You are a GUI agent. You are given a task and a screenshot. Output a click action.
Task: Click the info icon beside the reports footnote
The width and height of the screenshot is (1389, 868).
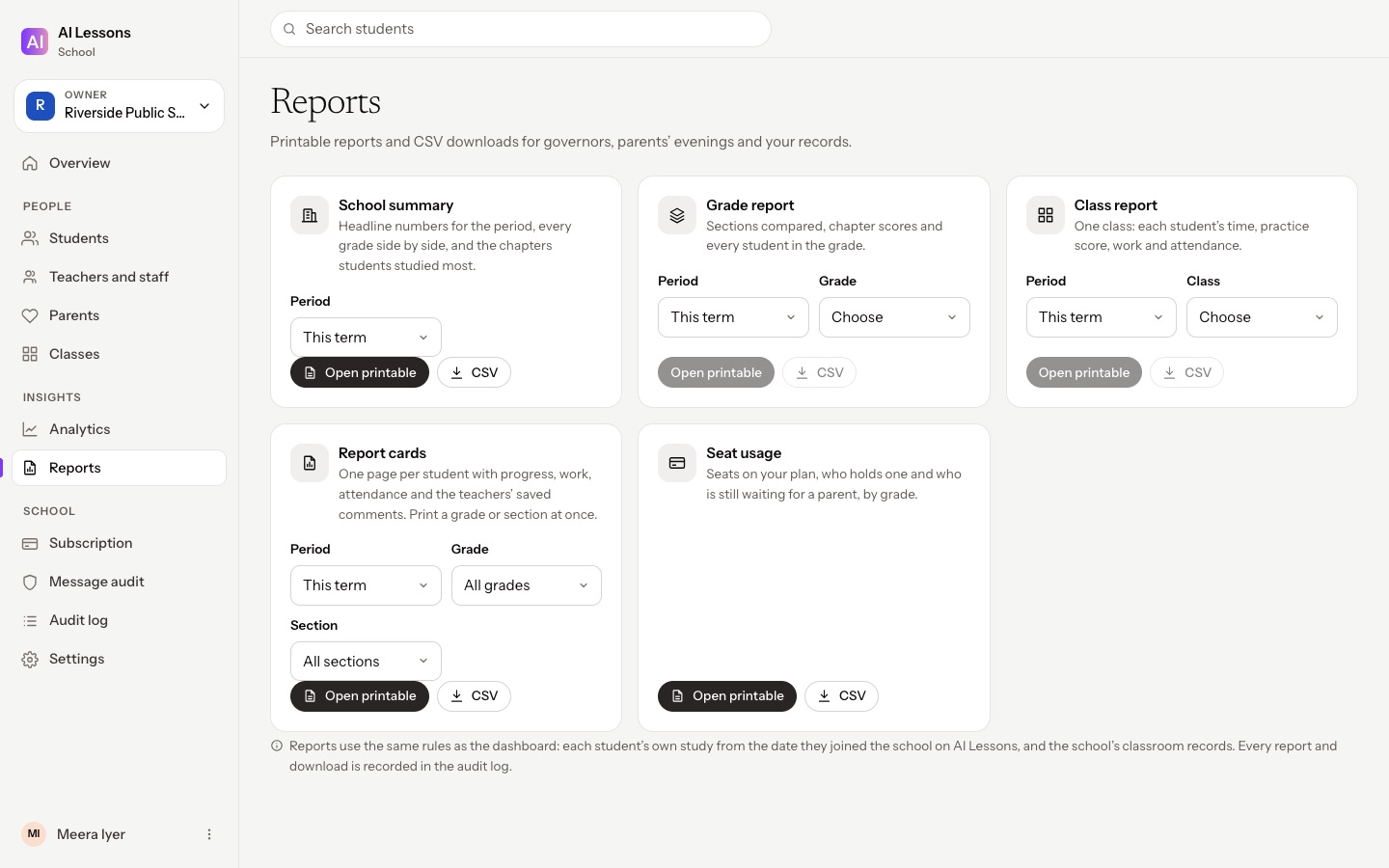click(277, 746)
